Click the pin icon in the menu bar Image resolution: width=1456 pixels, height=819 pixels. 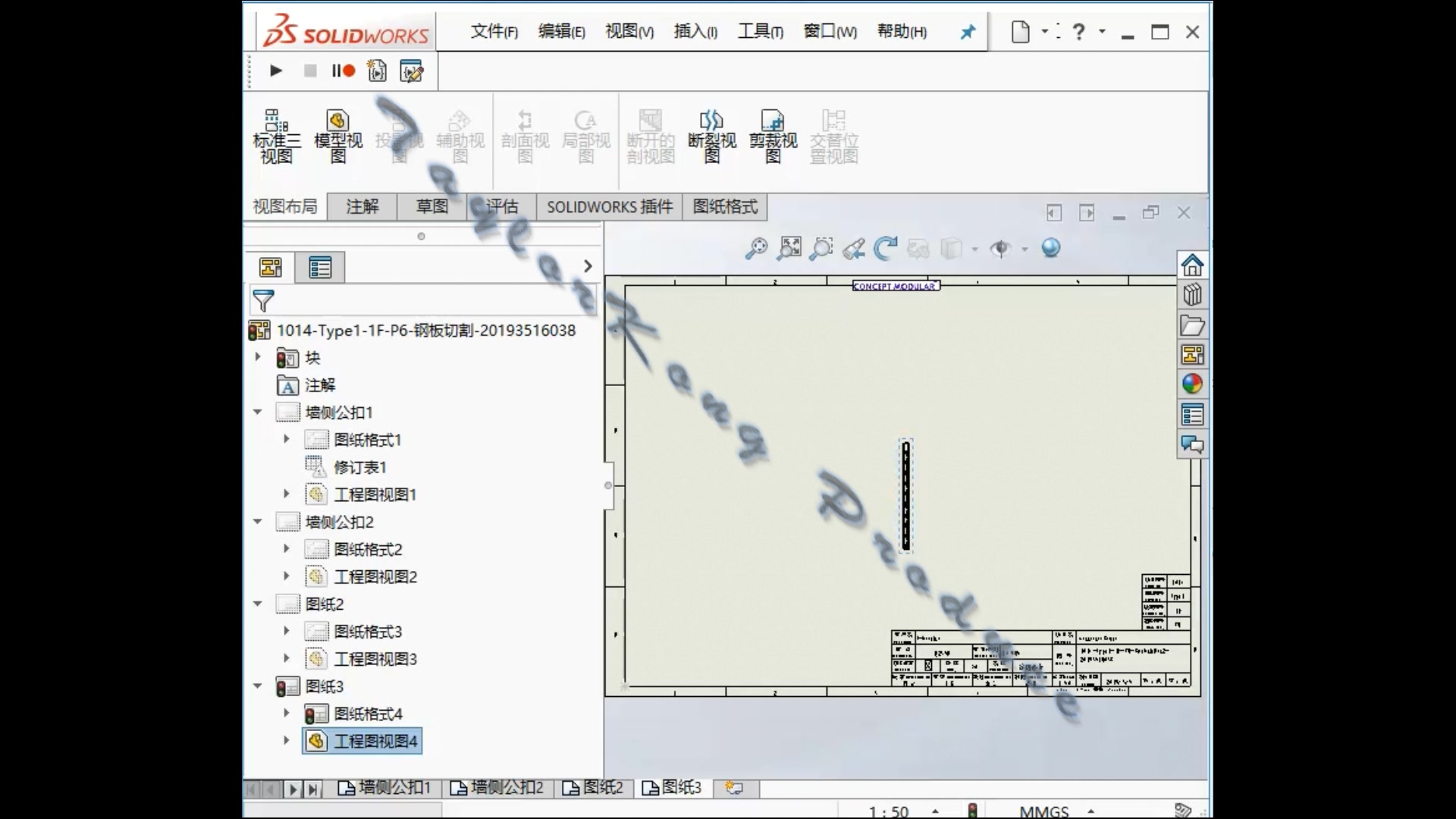click(x=967, y=32)
